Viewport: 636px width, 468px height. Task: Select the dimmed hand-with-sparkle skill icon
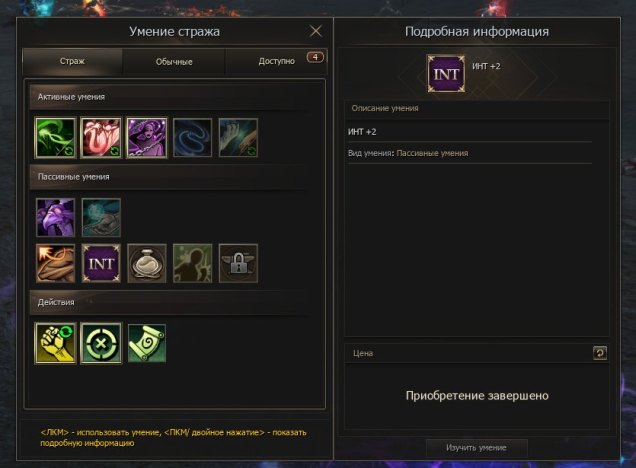pos(238,137)
